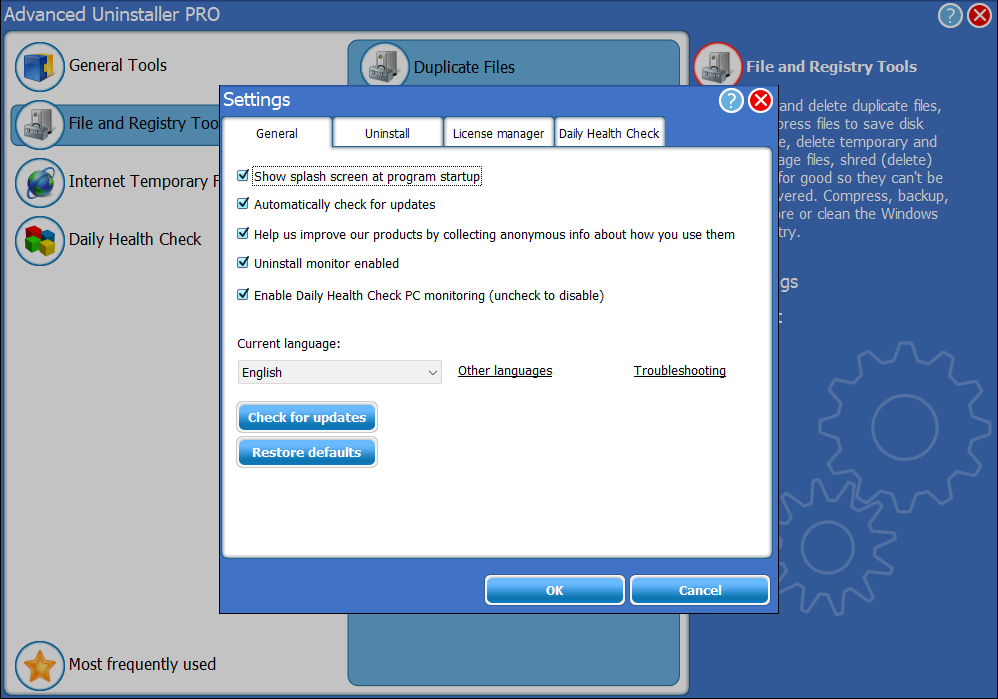The image size is (998, 699).
Task: Open Daily Health Check cubes icon
Action: pos(39,241)
